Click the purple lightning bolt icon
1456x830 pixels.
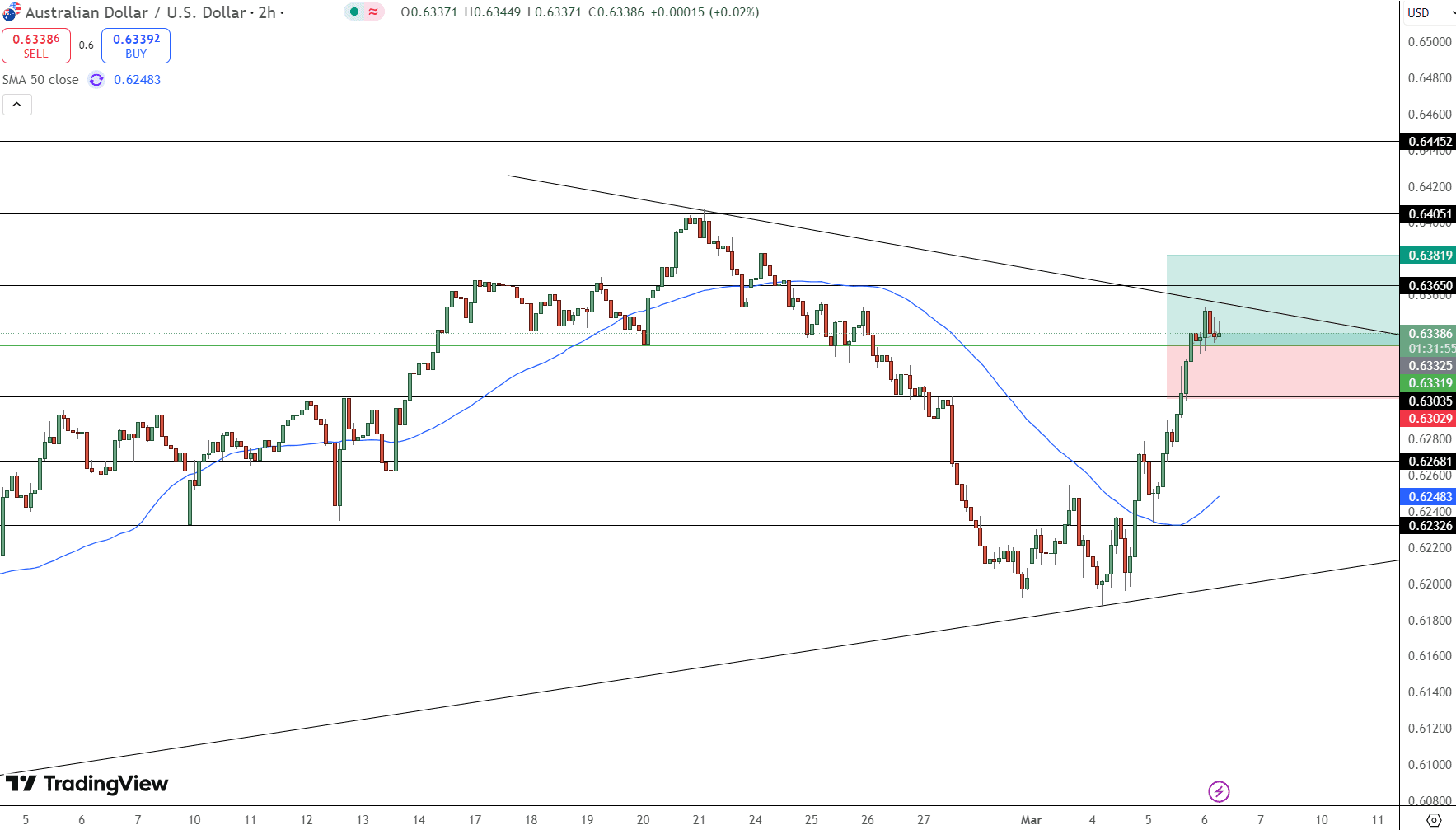coord(1219,791)
